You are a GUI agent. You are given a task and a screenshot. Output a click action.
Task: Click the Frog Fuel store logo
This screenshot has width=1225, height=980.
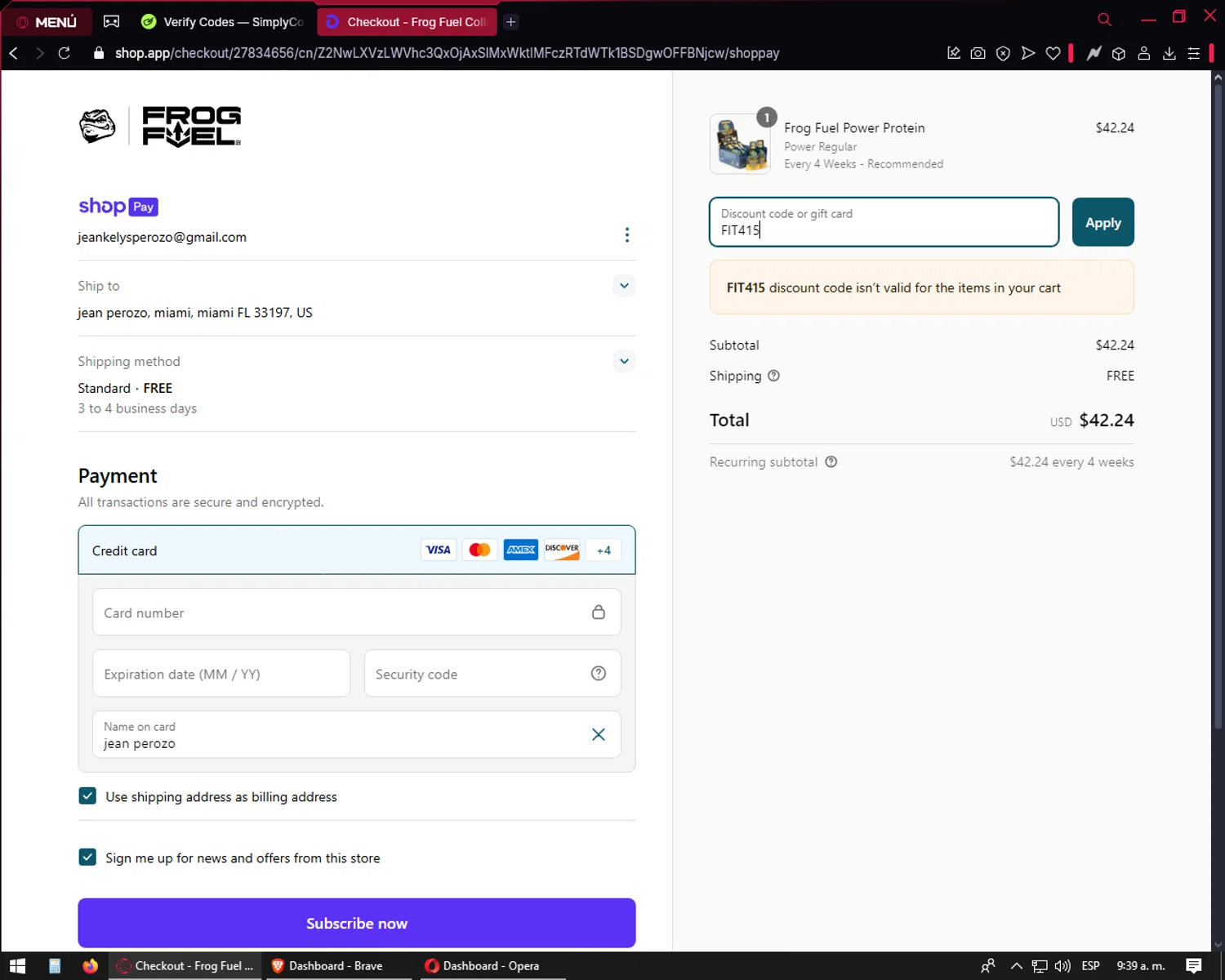click(160, 127)
